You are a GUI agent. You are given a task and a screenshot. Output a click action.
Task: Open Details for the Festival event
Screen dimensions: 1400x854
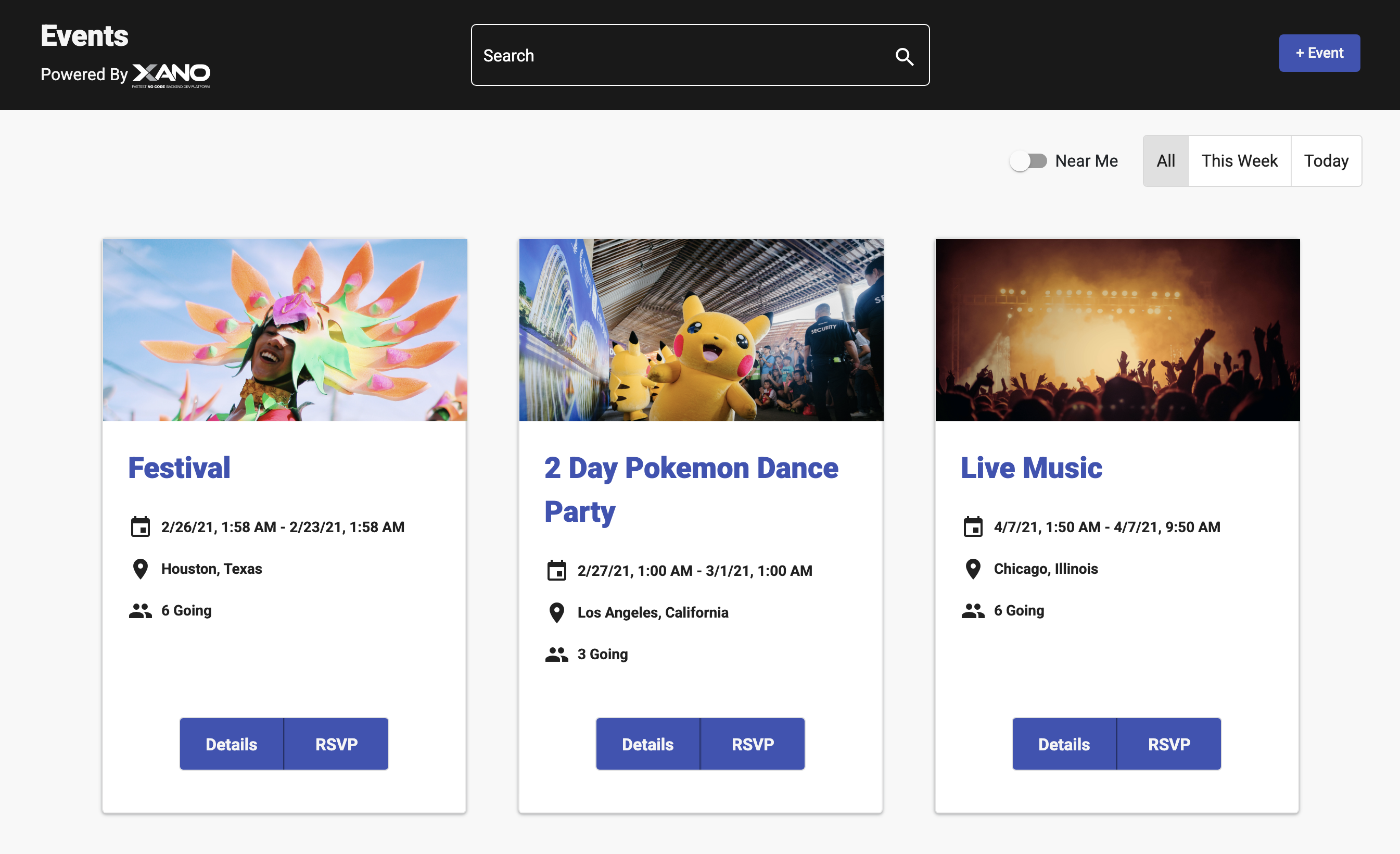231,744
